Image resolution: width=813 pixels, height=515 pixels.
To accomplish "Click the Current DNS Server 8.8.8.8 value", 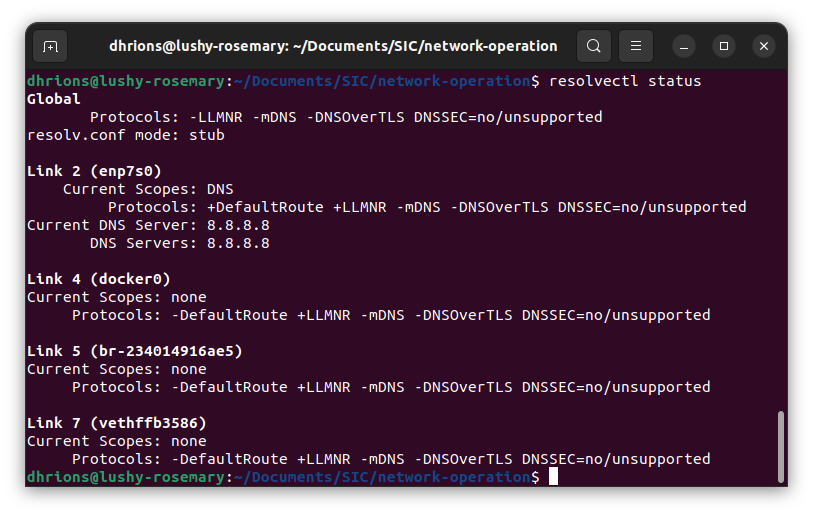I will pyautogui.click(x=238, y=225).
